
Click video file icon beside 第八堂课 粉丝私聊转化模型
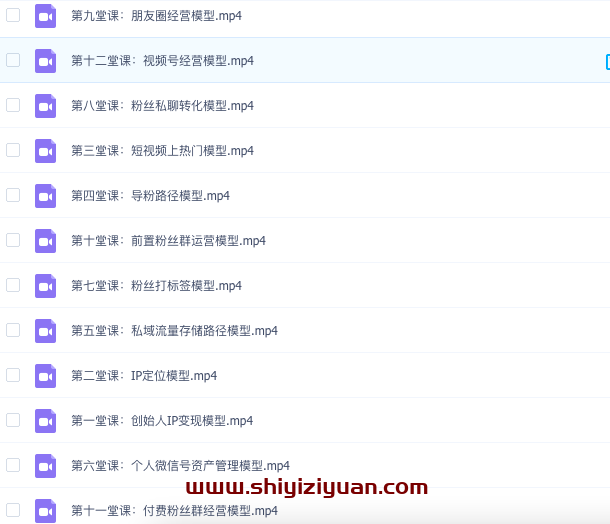(45, 106)
